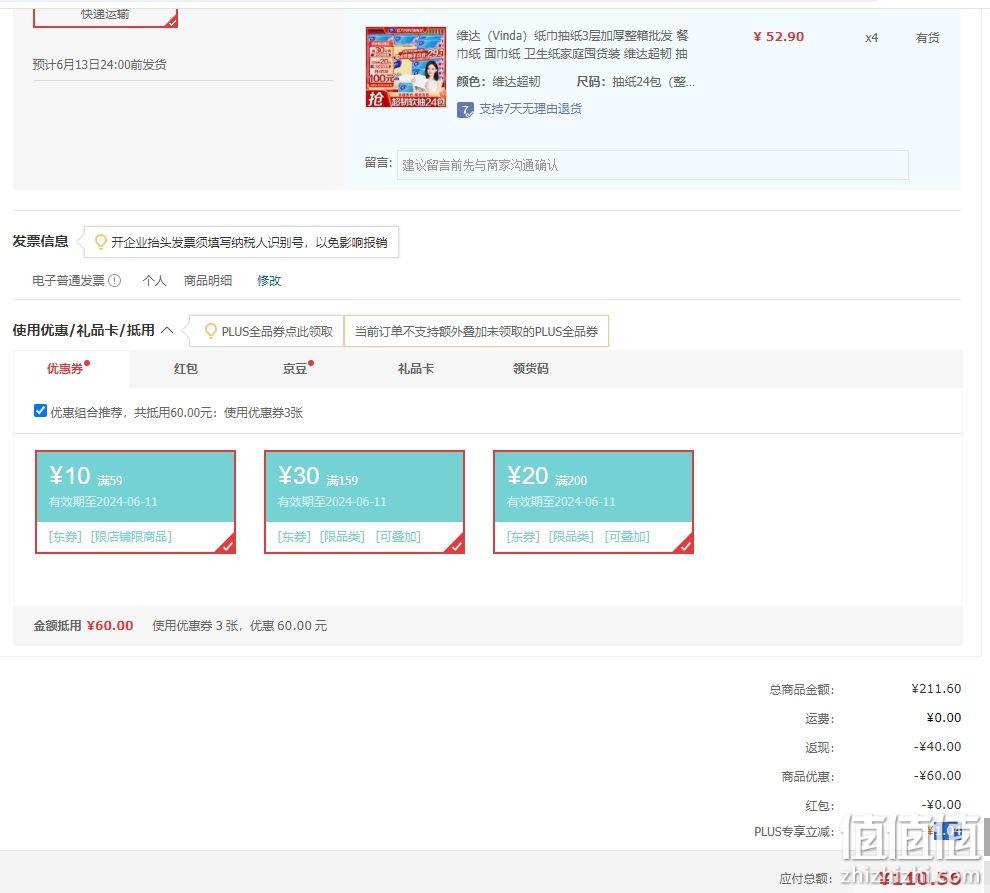
Task: Click the product price ¥52.90
Action: pyautogui.click(x=778, y=37)
